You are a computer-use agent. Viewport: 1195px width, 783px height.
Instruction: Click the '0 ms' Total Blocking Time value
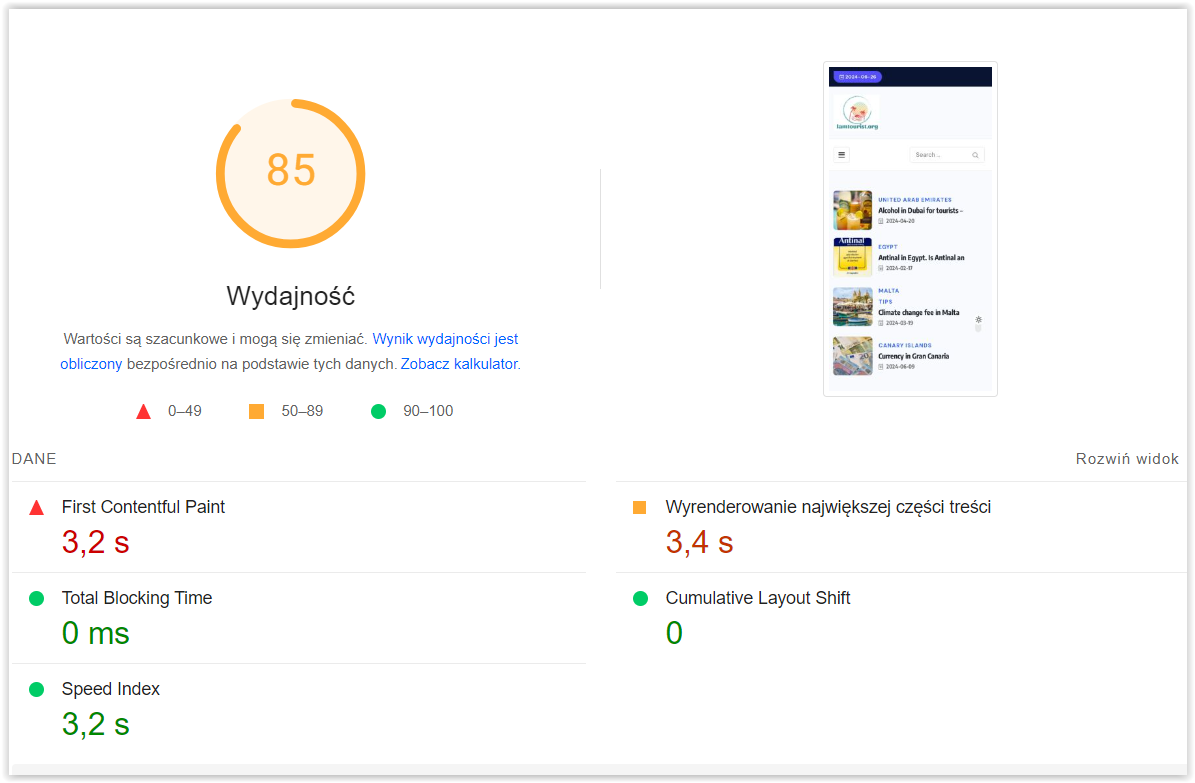coord(95,633)
